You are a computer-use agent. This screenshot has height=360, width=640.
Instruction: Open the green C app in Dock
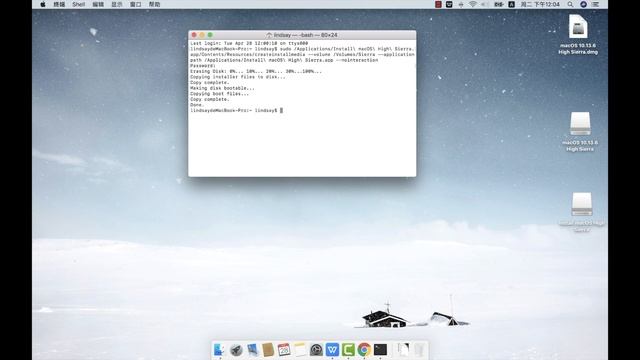click(348, 350)
